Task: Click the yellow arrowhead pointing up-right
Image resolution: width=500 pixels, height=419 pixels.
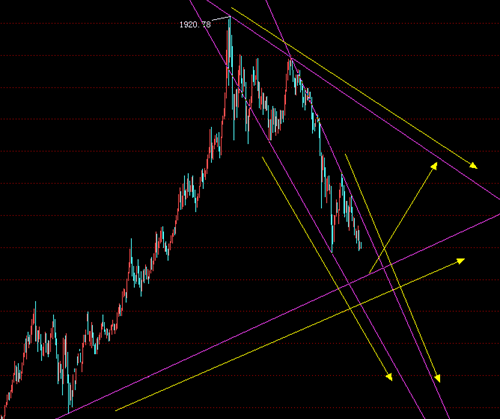Action: tap(433, 166)
